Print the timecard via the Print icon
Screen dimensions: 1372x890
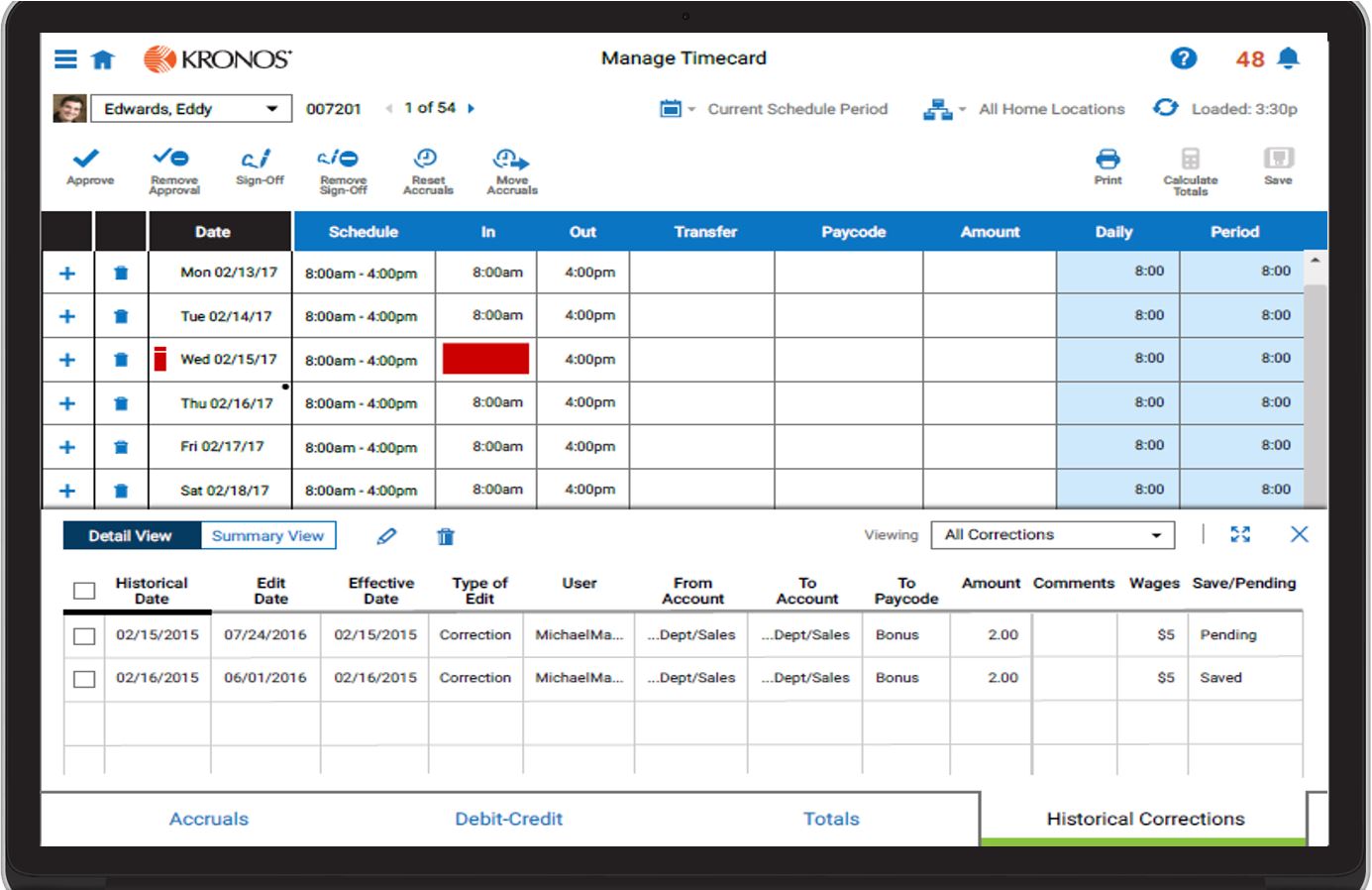pos(1108,167)
